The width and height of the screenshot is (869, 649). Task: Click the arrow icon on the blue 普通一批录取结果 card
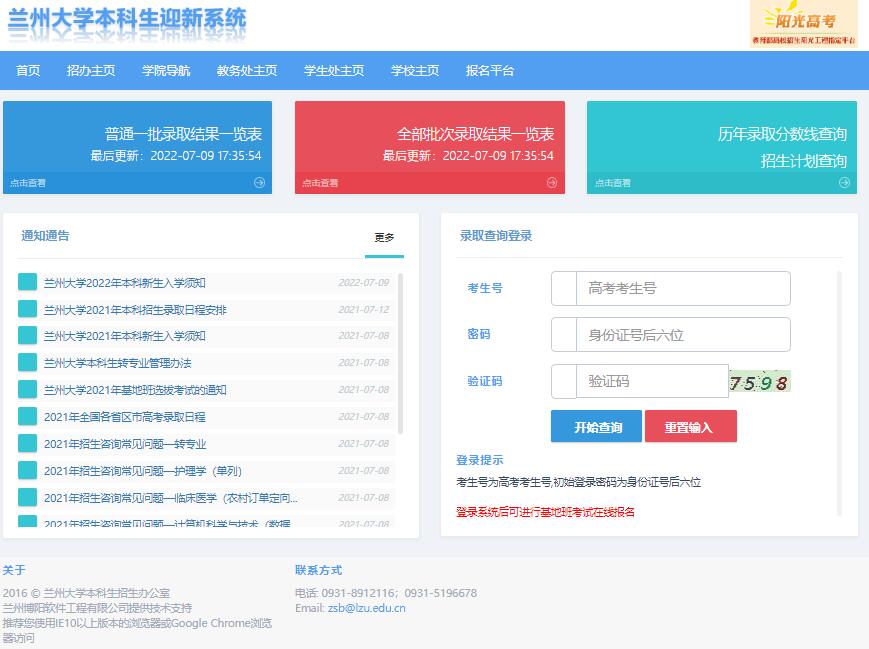(x=259, y=182)
